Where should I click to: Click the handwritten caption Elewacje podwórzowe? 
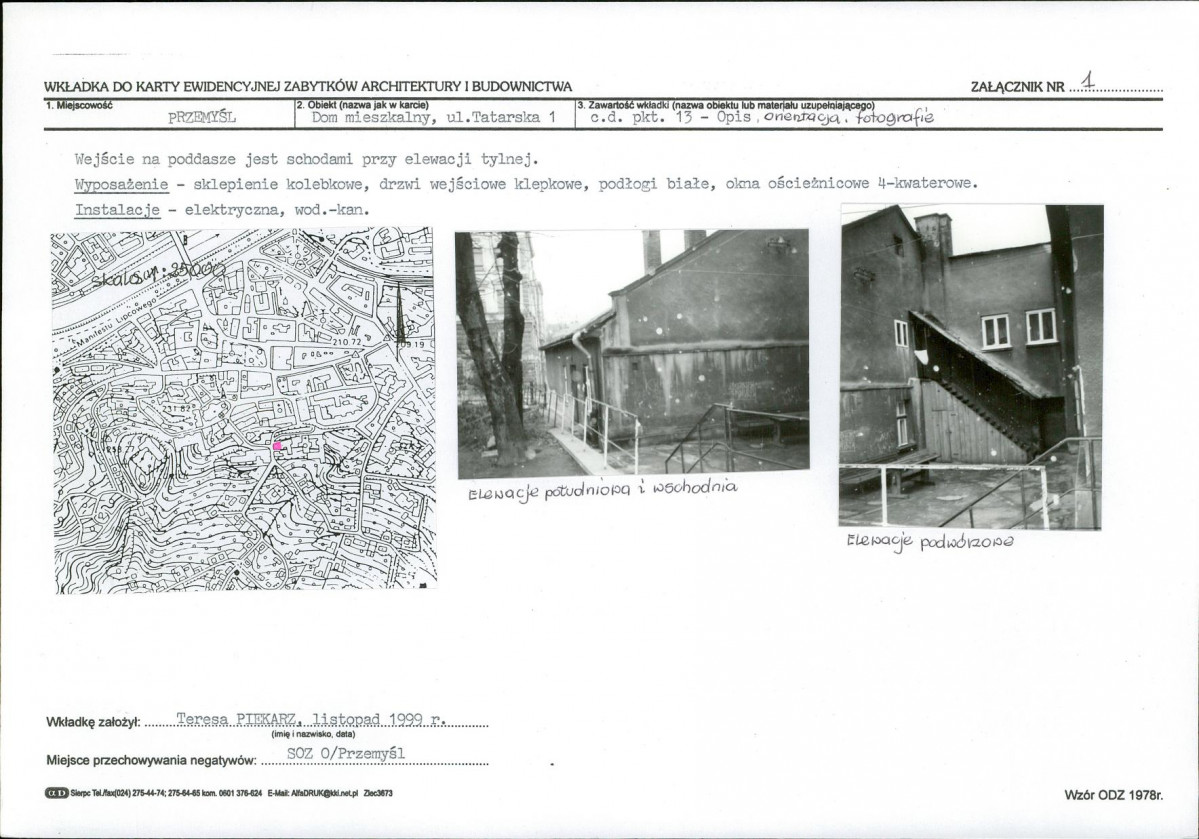pyautogui.click(x=929, y=541)
